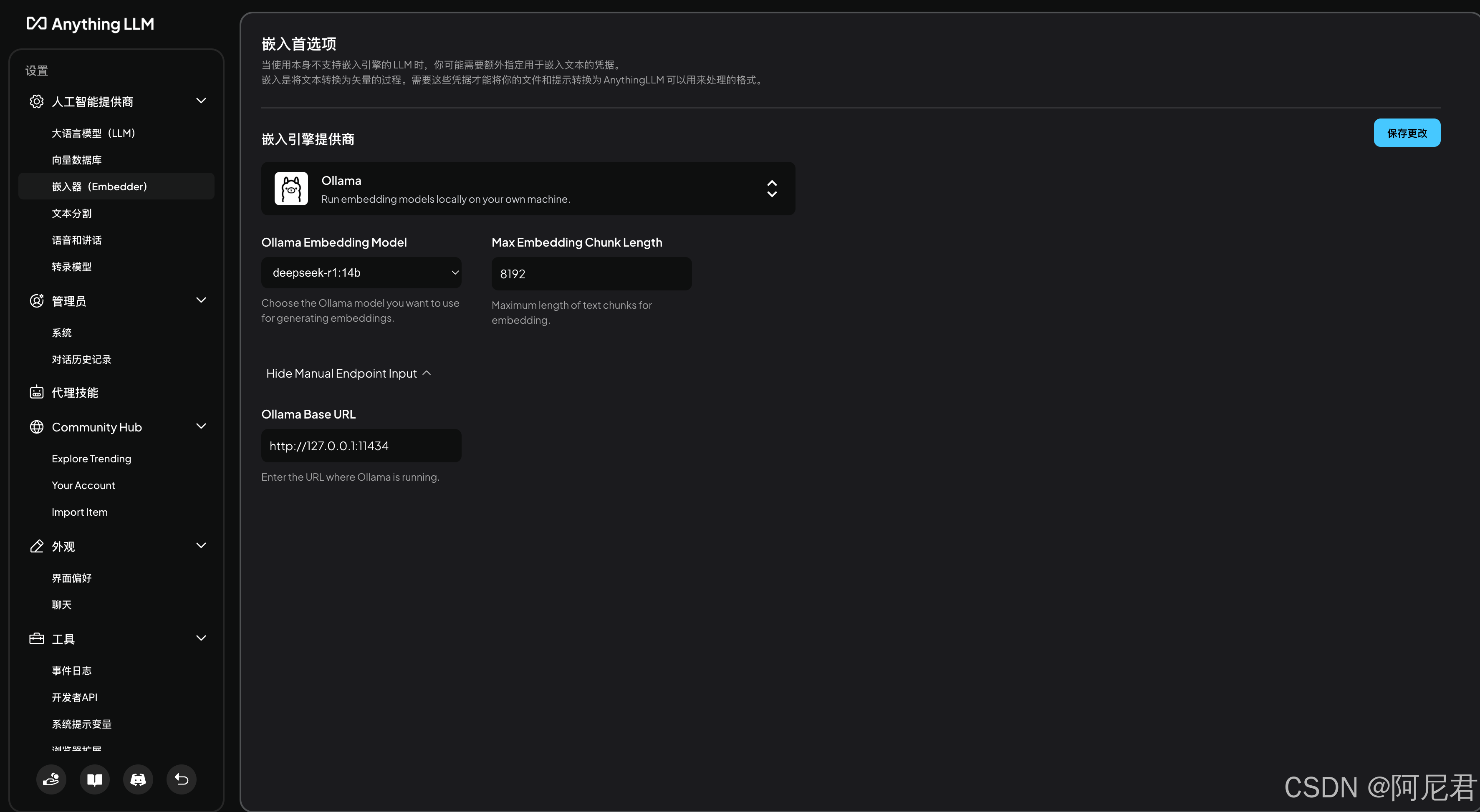Click the undo/back icon at bottom left

pyautogui.click(x=182, y=779)
